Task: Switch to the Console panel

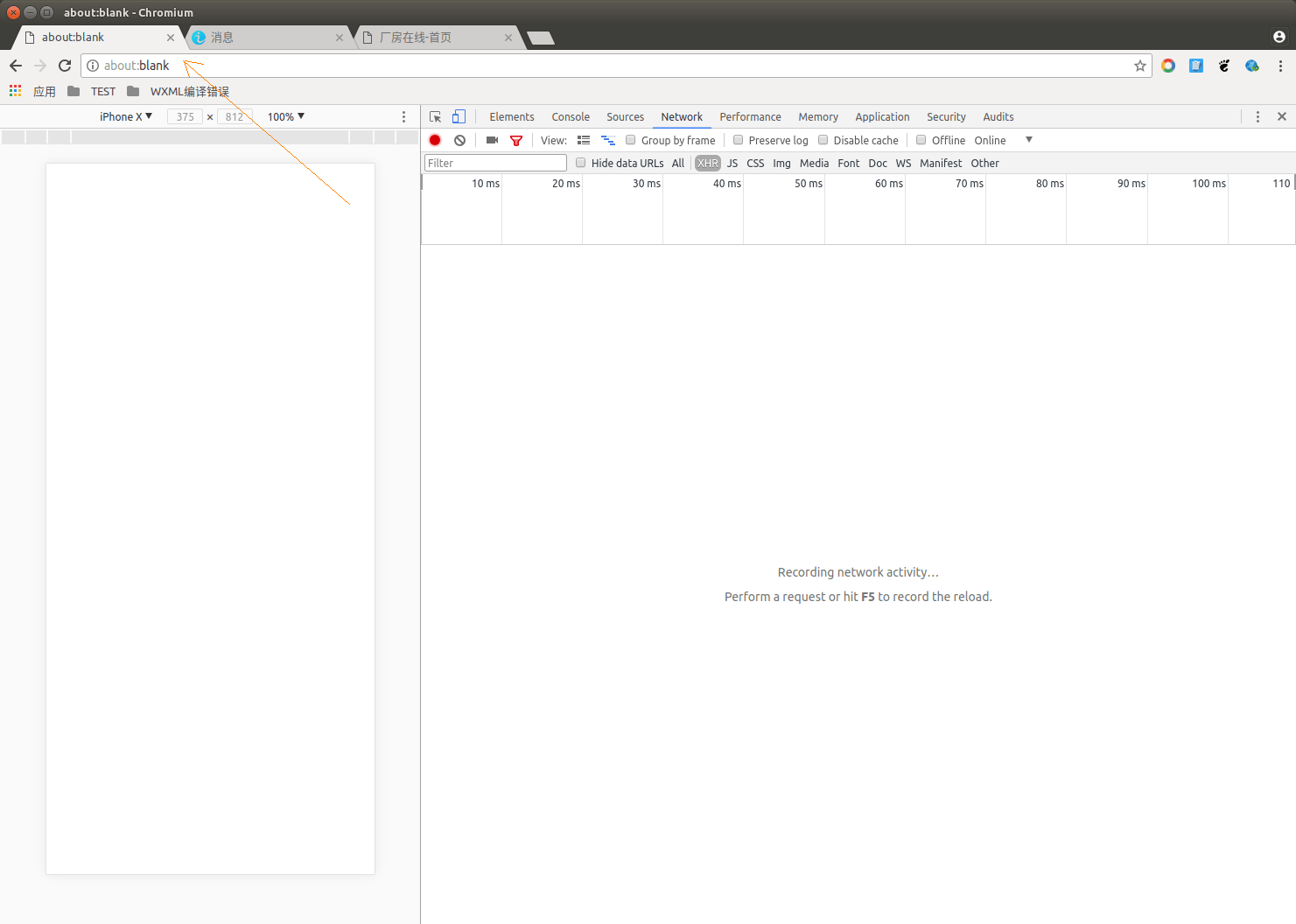Action: [570, 116]
